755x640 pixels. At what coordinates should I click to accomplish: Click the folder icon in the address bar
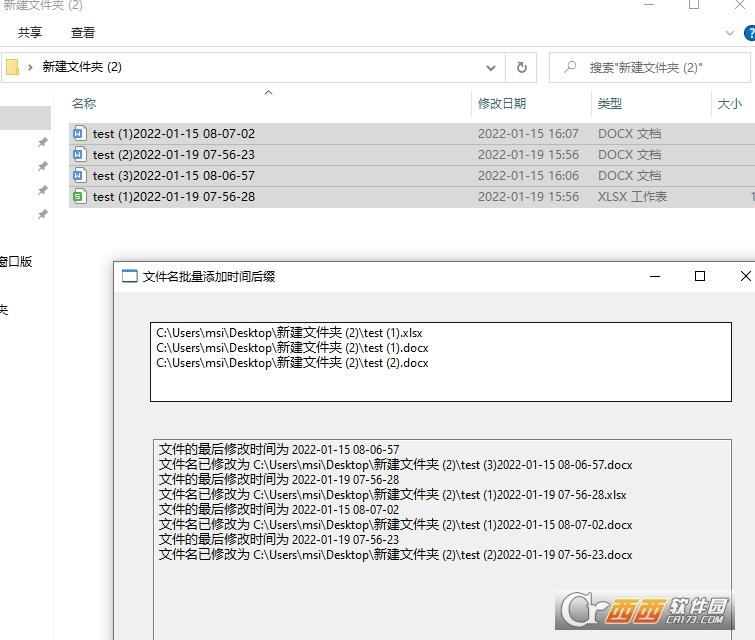click(12, 67)
